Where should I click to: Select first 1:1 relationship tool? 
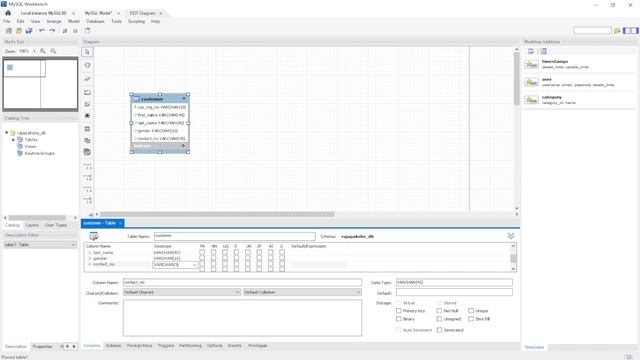(x=88, y=167)
